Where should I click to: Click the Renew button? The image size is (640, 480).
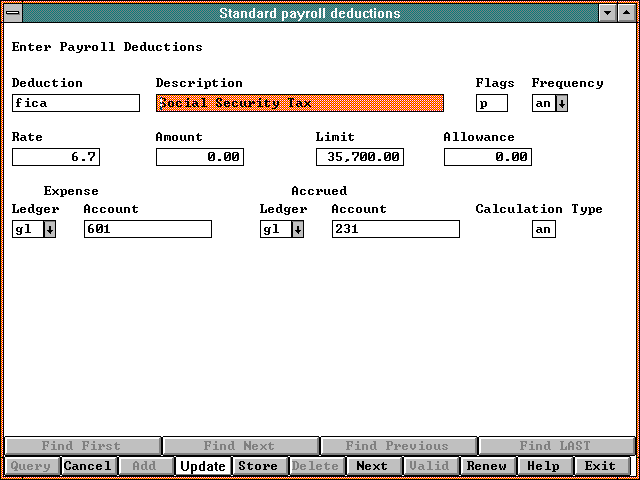point(487,466)
